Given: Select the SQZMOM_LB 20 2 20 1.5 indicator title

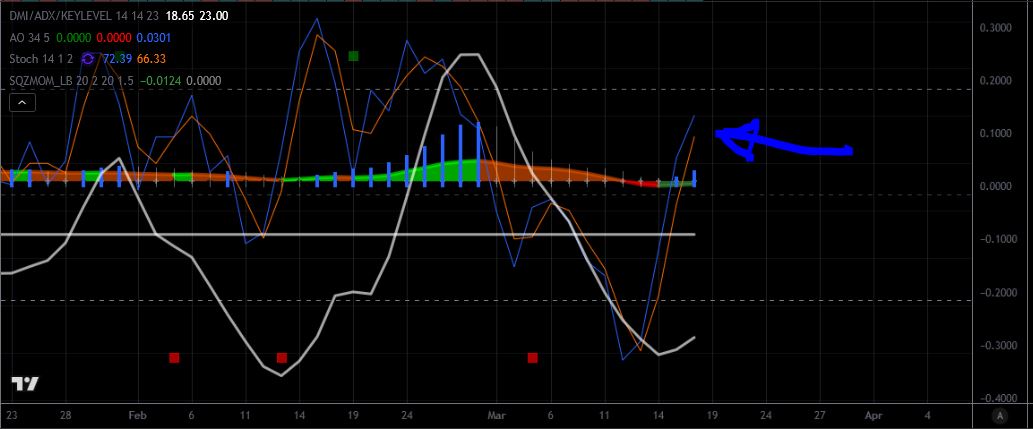Looking at the screenshot, I should 71,81.
